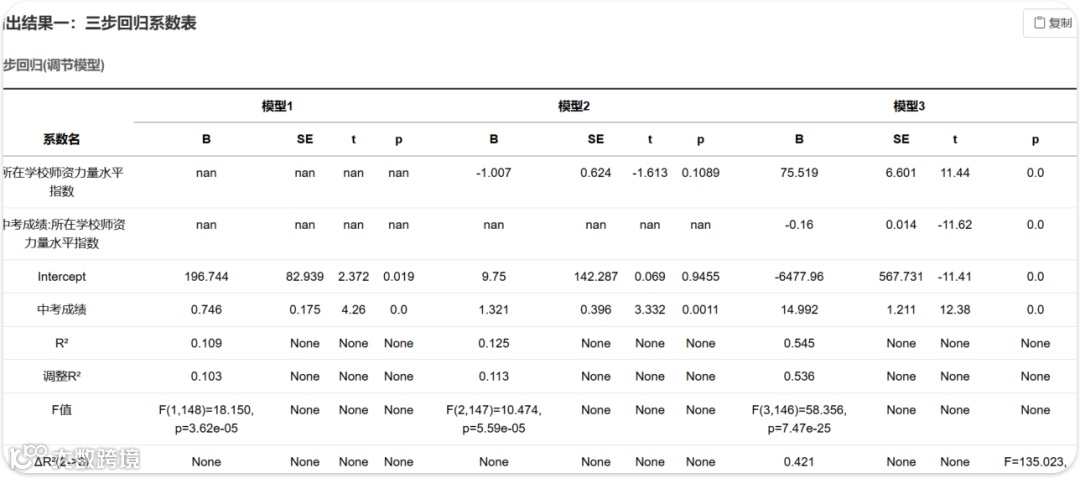Select the value 1.211 cell
The height and width of the screenshot is (478, 1080).
901,310
